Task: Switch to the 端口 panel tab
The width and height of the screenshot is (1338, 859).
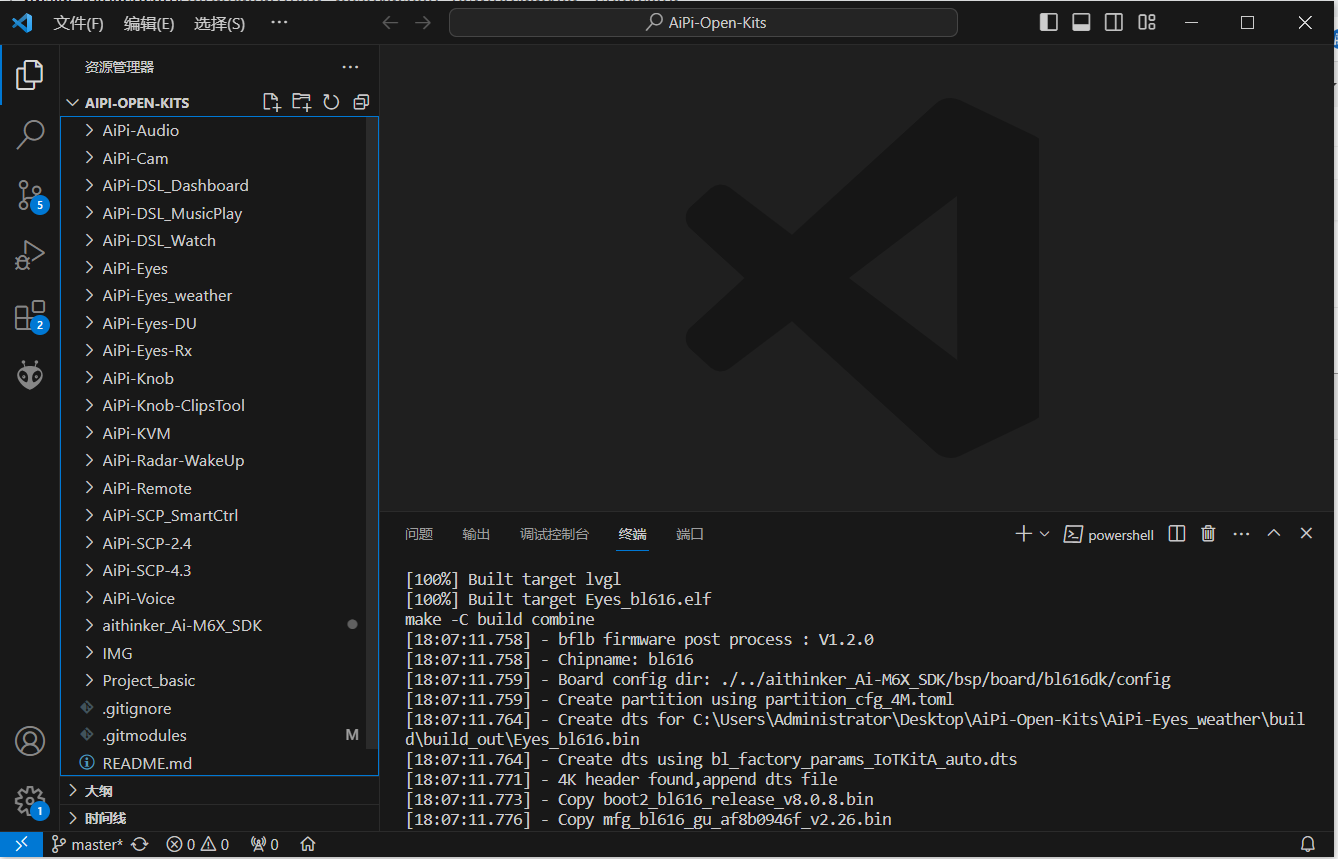Action: 690,534
